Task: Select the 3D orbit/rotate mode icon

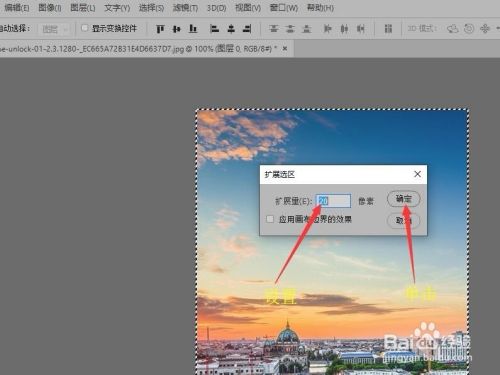Action: pos(452,29)
